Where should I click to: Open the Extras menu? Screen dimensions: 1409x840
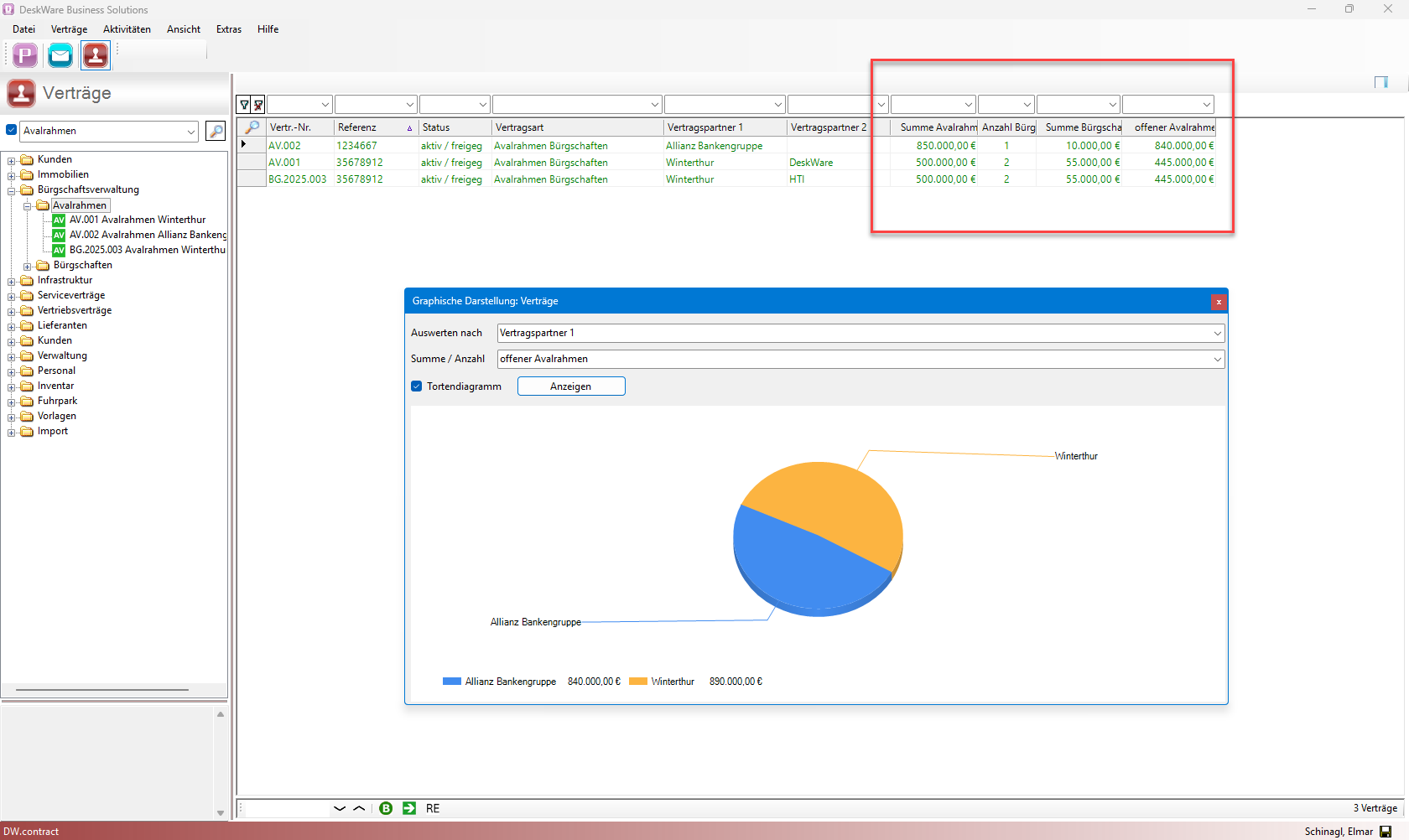[228, 29]
